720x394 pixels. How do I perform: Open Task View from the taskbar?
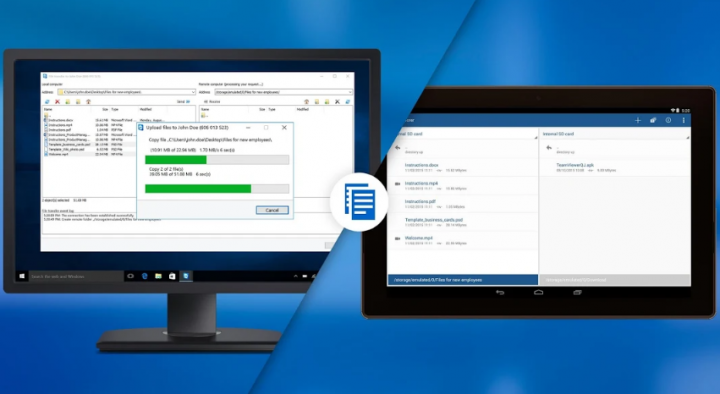[x=130, y=276]
